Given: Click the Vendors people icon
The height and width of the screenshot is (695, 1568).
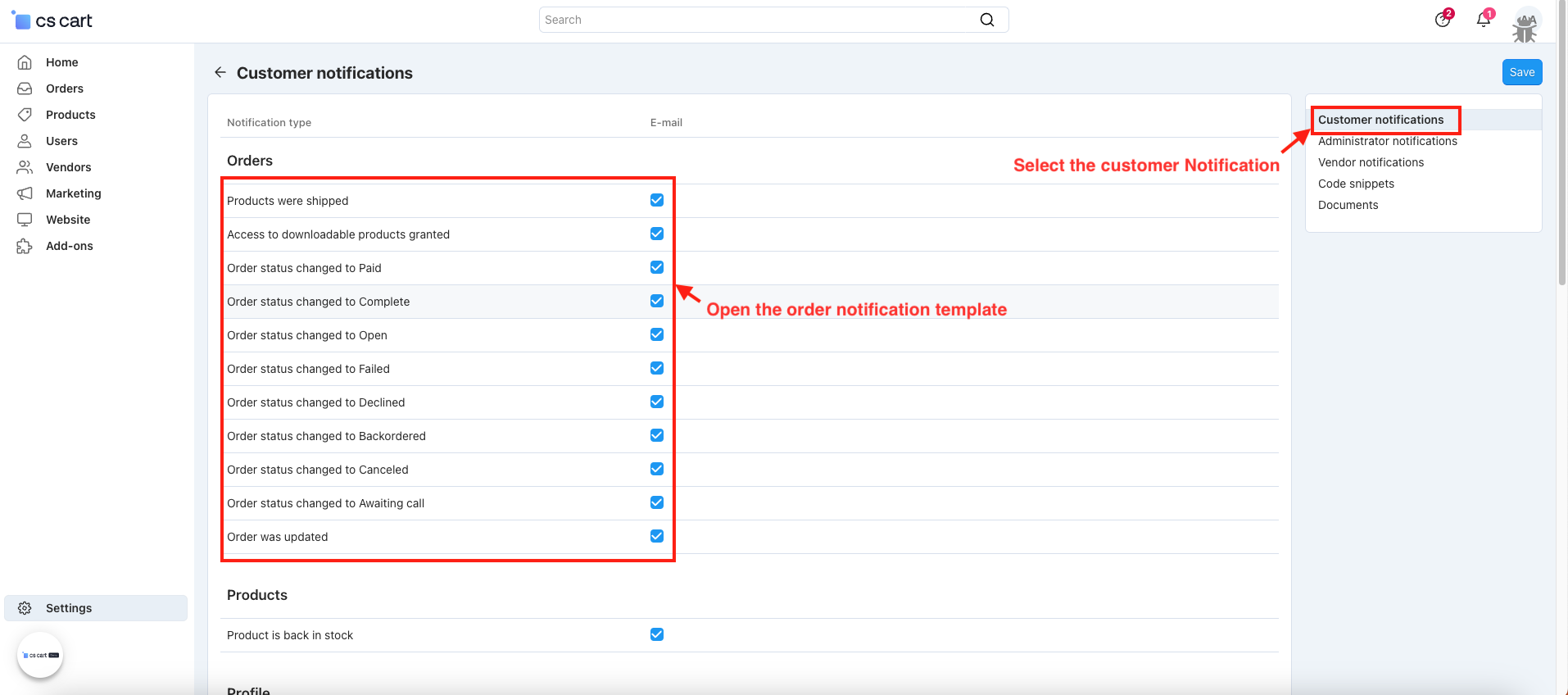Looking at the screenshot, I should [25, 167].
